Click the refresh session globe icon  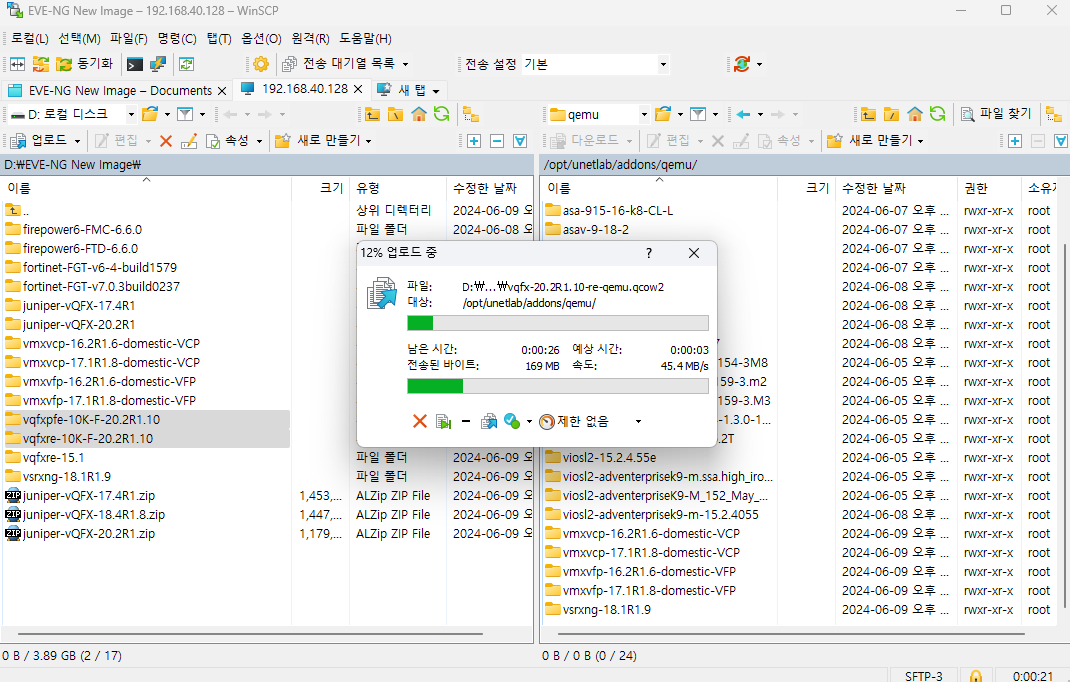(742, 64)
